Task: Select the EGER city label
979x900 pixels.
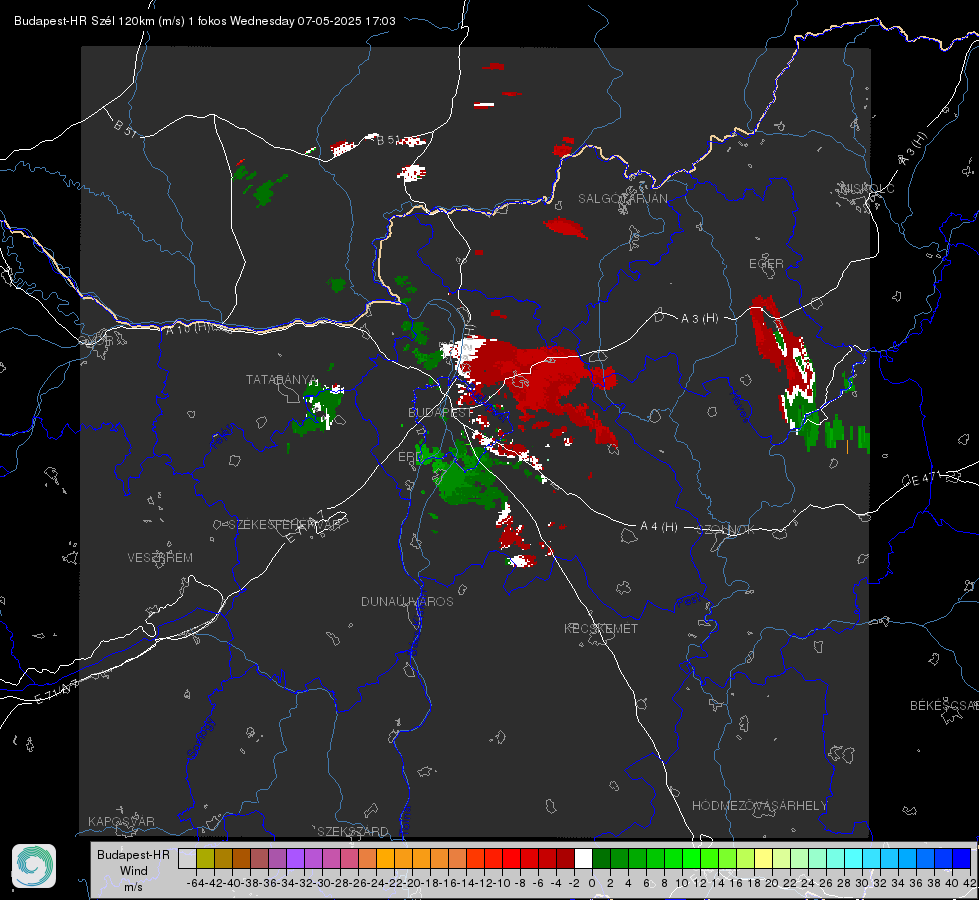Action: coord(766,264)
